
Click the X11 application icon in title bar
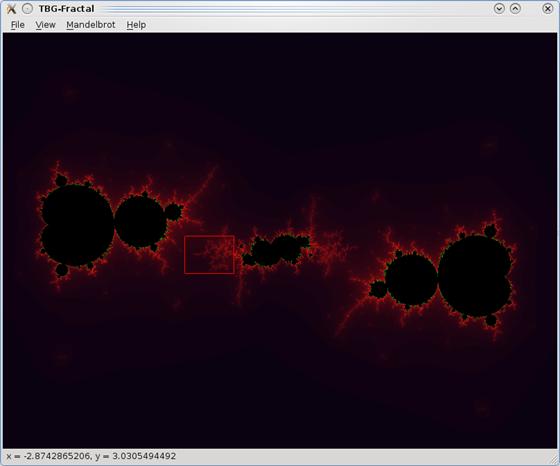pos(11,9)
